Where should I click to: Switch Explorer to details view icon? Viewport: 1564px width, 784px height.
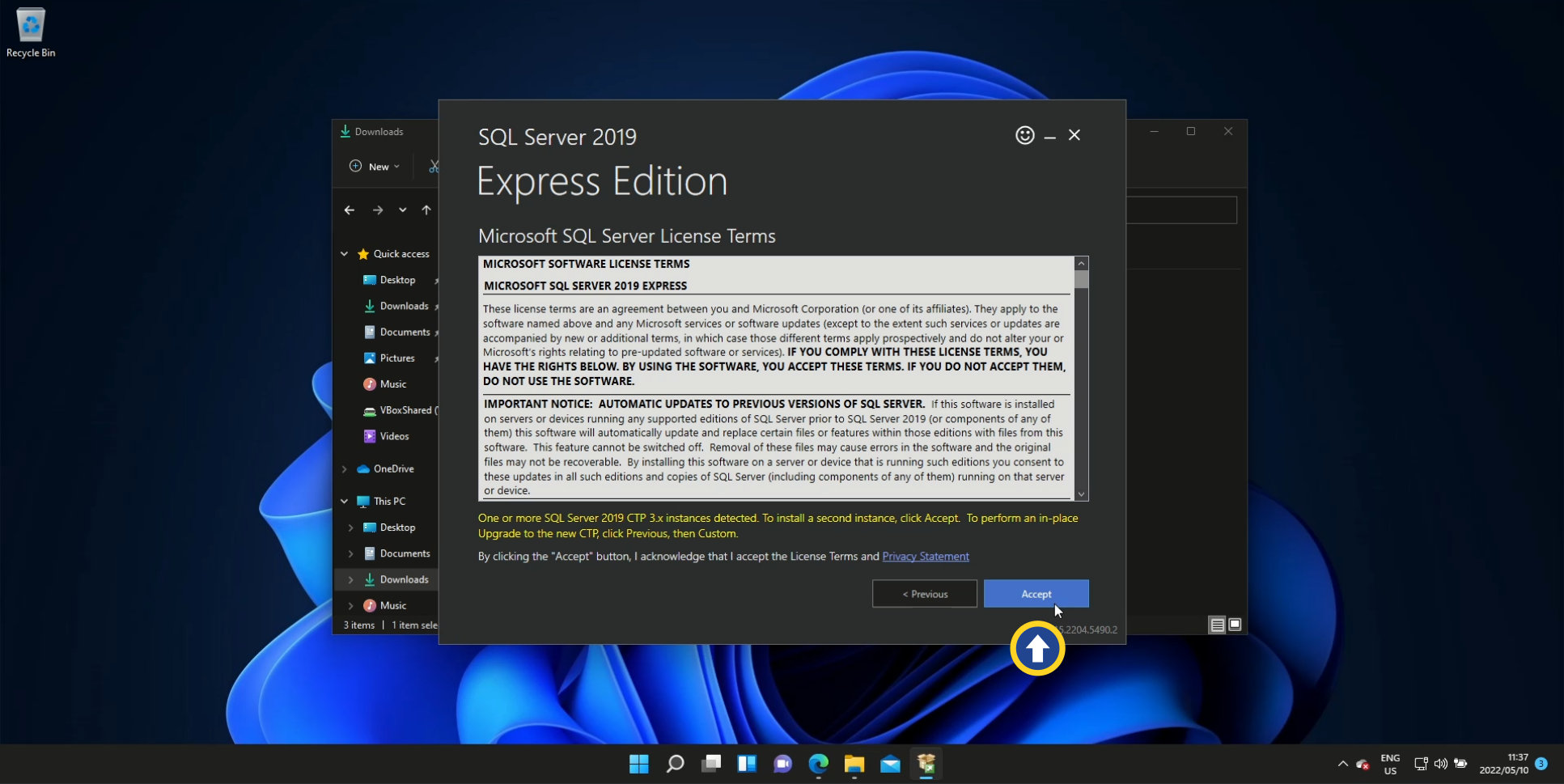tap(1217, 625)
